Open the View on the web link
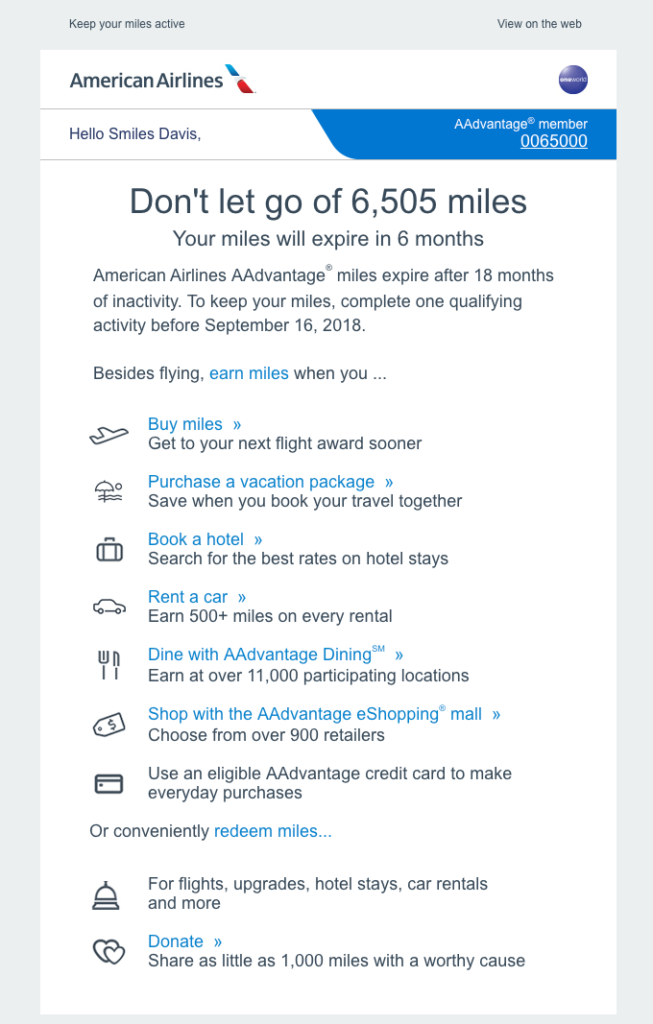 point(539,24)
